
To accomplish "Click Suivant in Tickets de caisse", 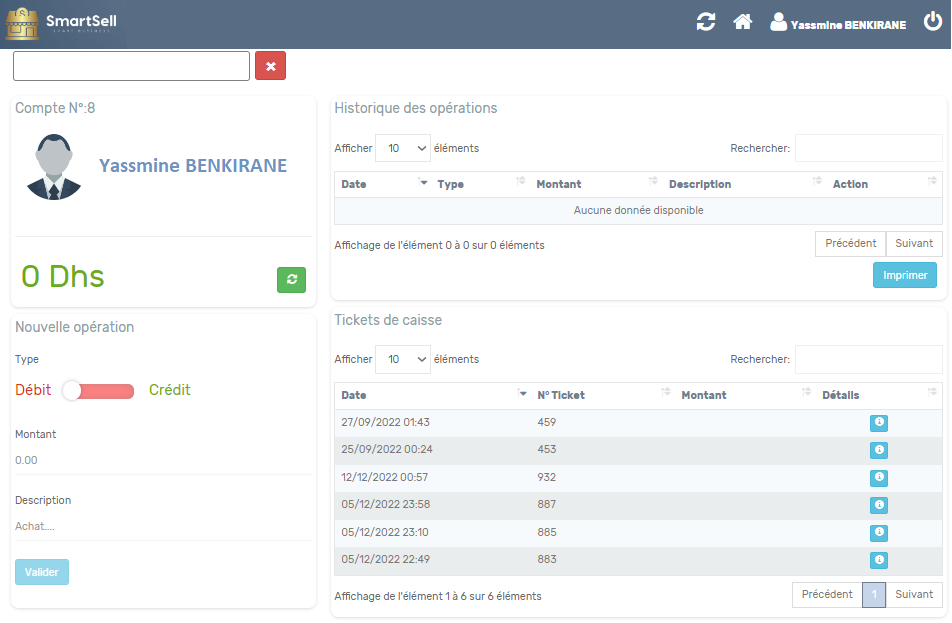I will pyautogui.click(x=914, y=594).
